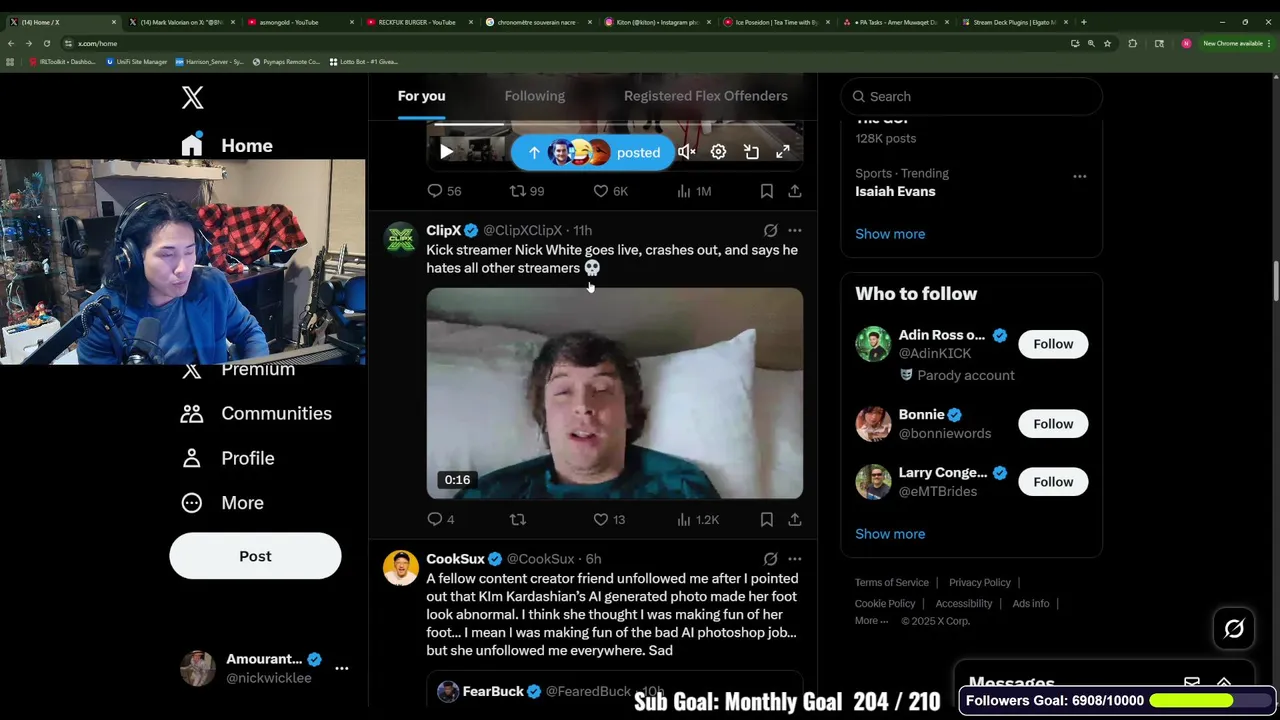Screen dimensions: 1280x720
Task: Reload the page in Chrome
Action: click(46, 43)
